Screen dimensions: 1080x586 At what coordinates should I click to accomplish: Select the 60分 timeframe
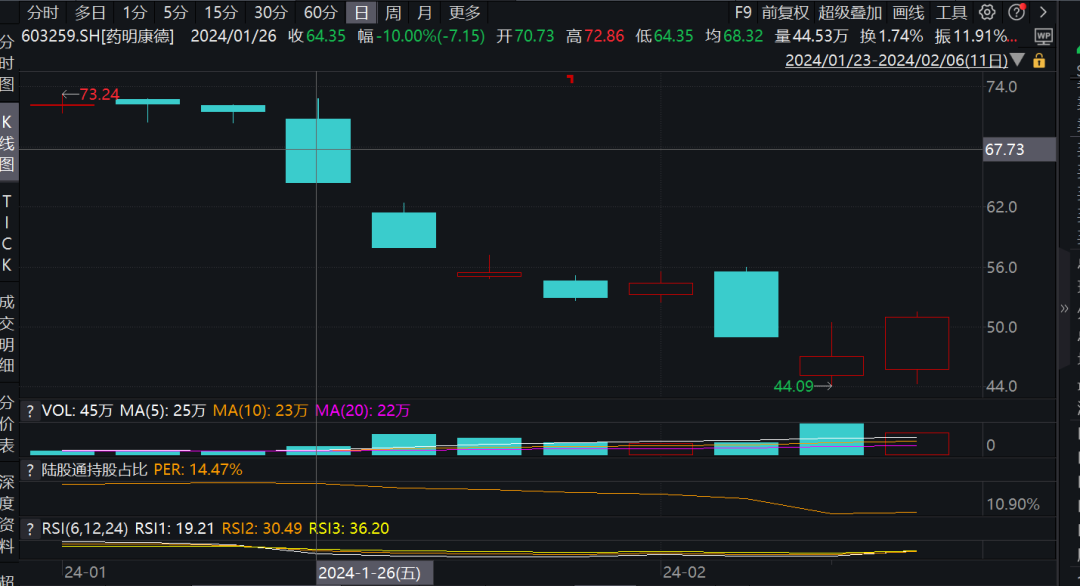click(320, 13)
